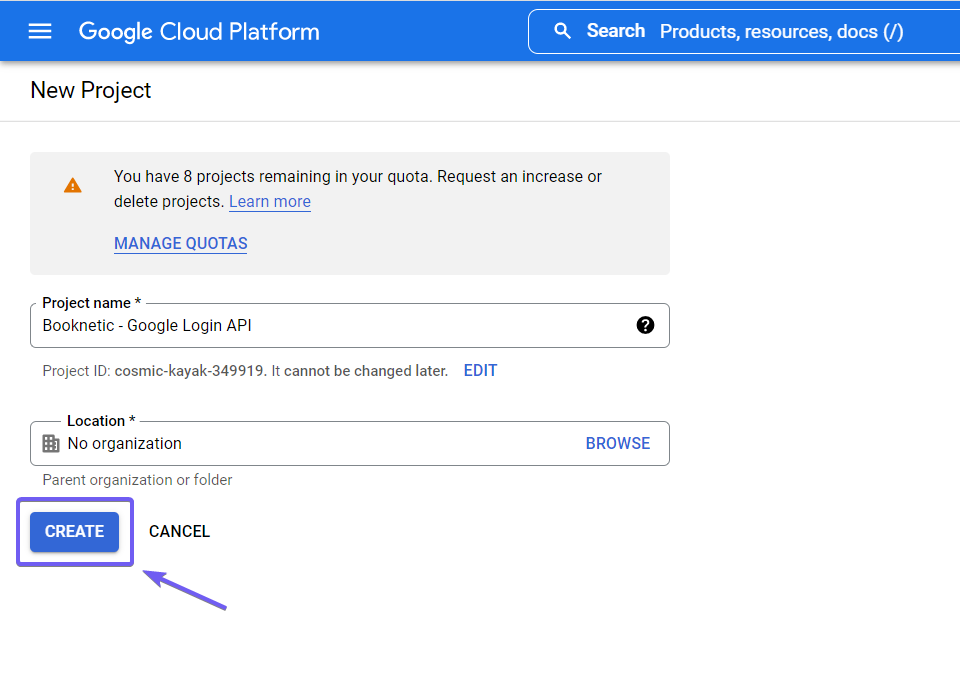Click BROWSE to pick a parent organization

(x=617, y=443)
